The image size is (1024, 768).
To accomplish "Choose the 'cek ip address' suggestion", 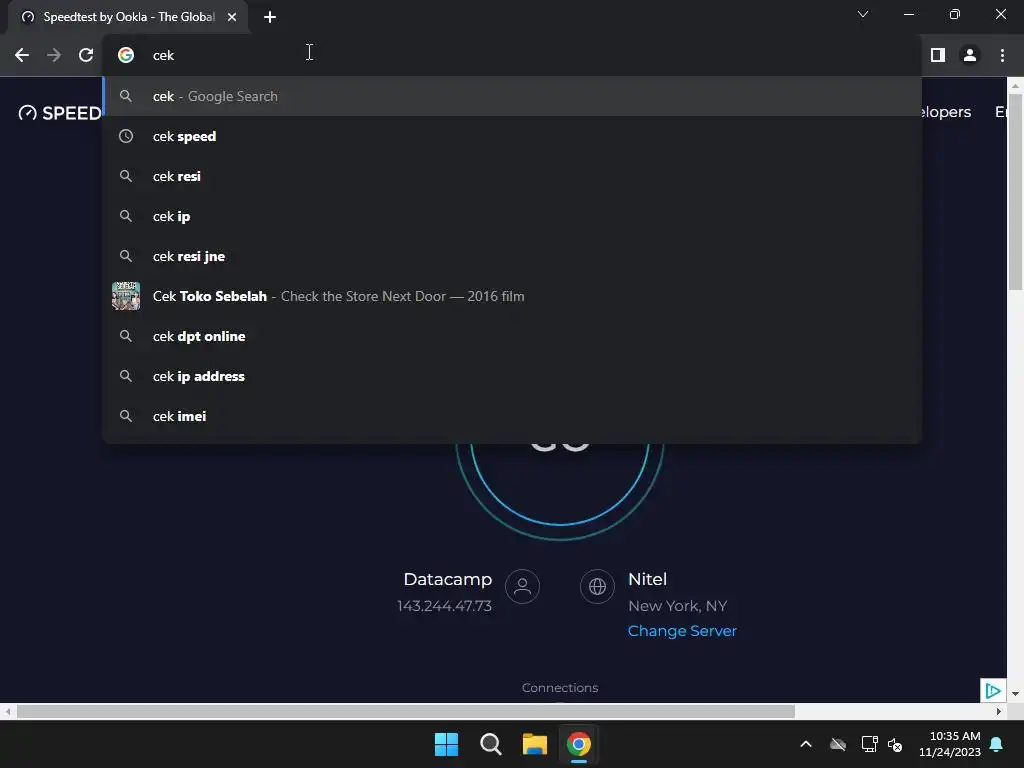I will click(513, 376).
